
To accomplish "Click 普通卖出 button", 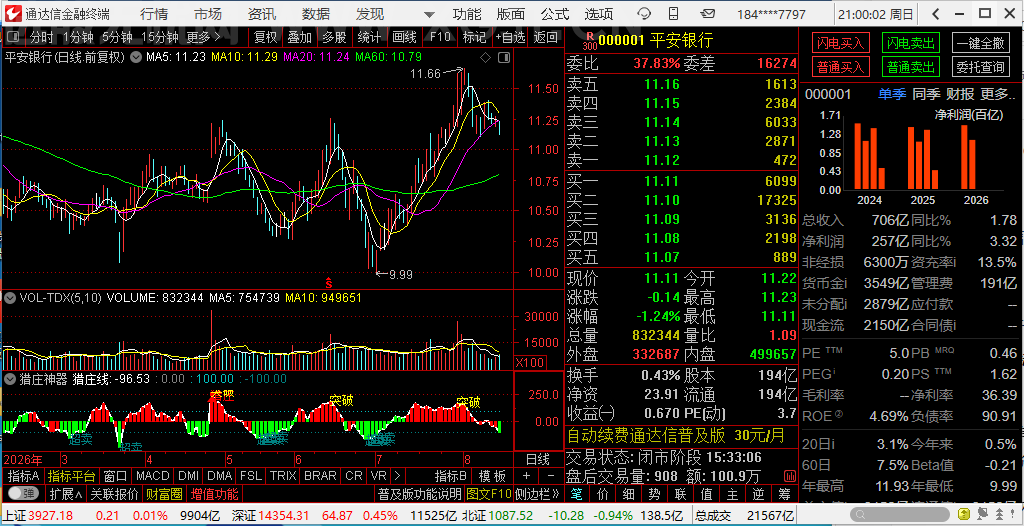I will (x=910, y=66).
